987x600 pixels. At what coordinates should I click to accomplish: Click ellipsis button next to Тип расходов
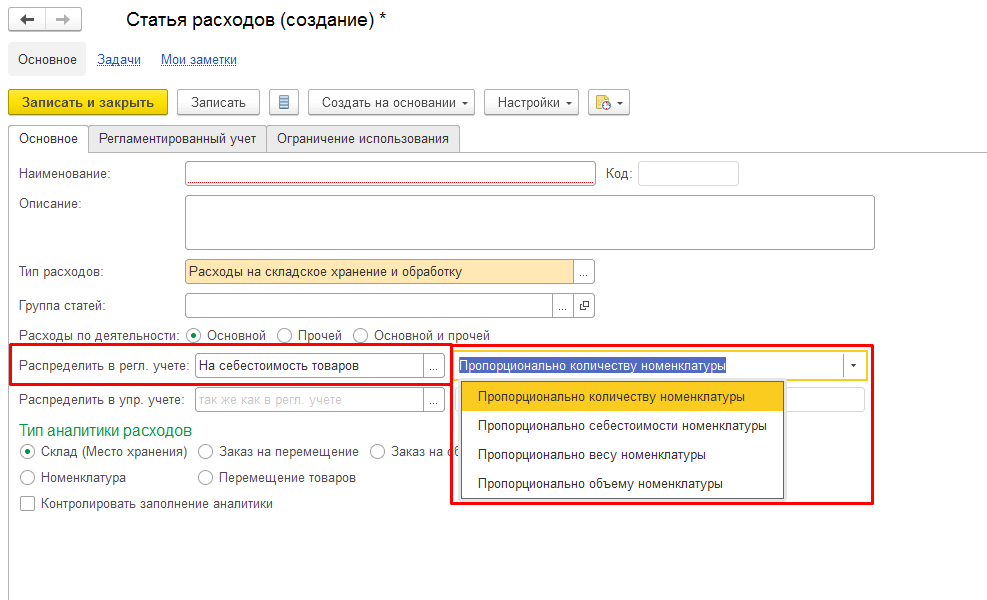click(x=585, y=272)
